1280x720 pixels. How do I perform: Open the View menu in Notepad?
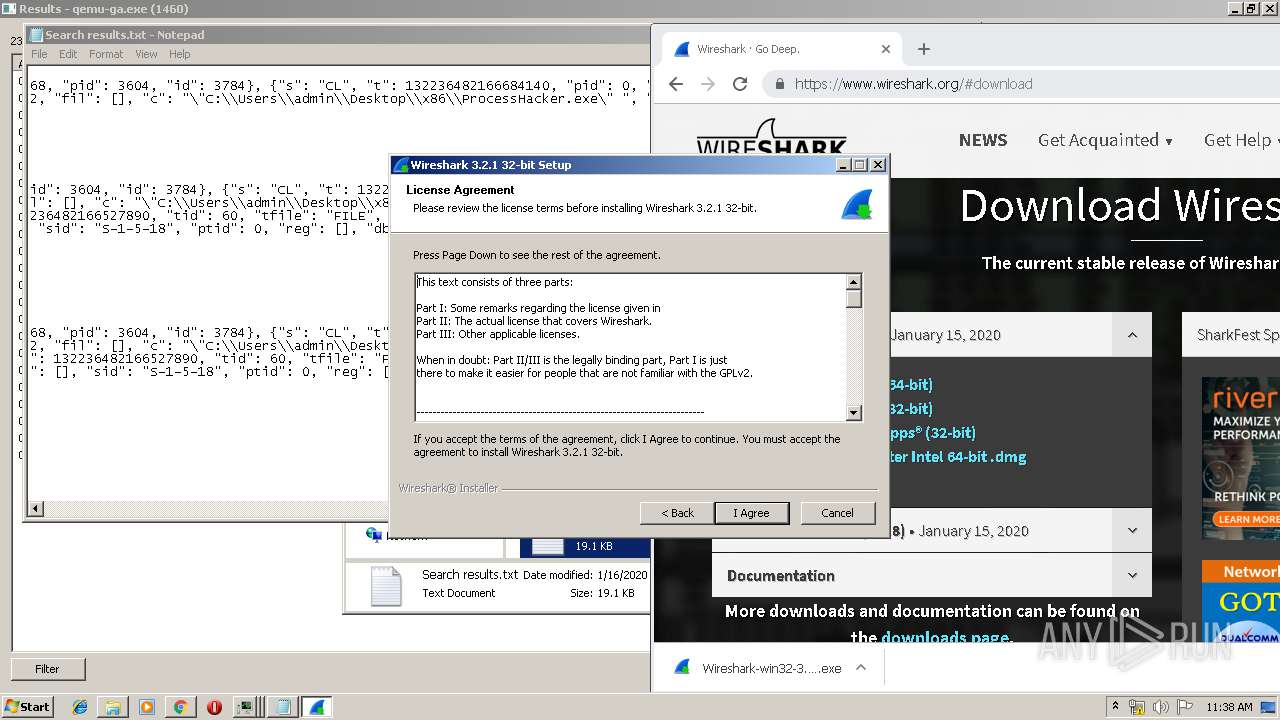146,54
